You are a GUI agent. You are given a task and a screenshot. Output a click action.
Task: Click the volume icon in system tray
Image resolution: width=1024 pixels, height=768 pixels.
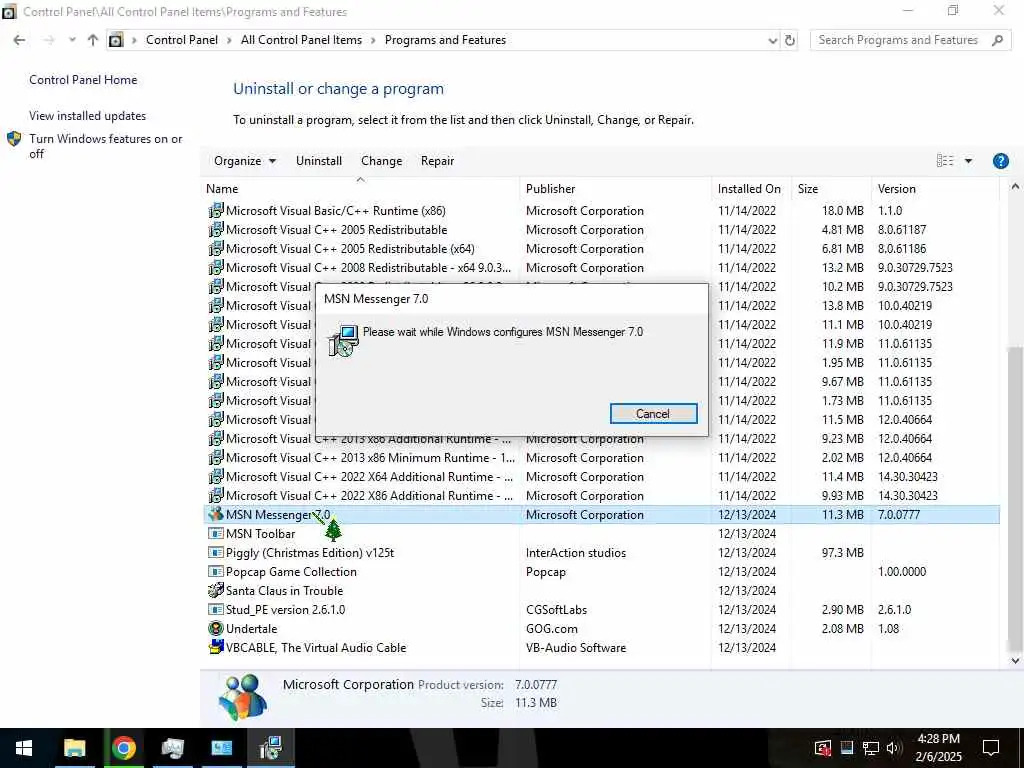pos(894,748)
